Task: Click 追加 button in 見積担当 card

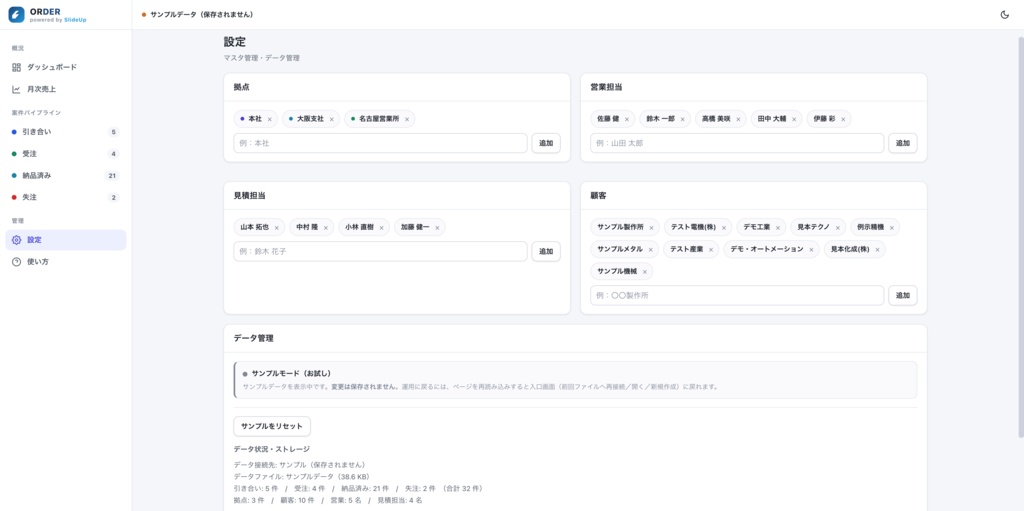Action: [x=546, y=252]
